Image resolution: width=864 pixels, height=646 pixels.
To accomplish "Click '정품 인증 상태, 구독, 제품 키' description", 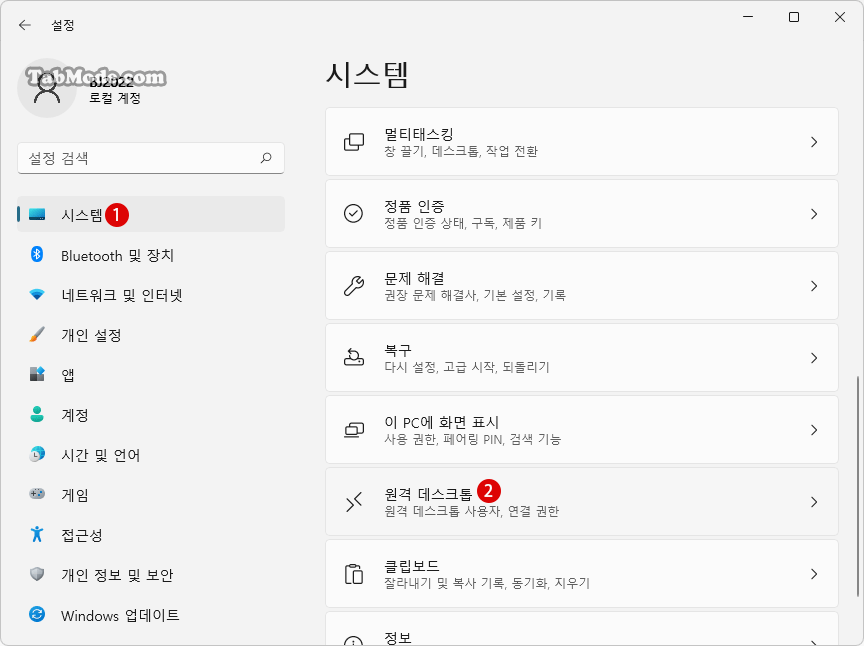I will (x=463, y=223).
